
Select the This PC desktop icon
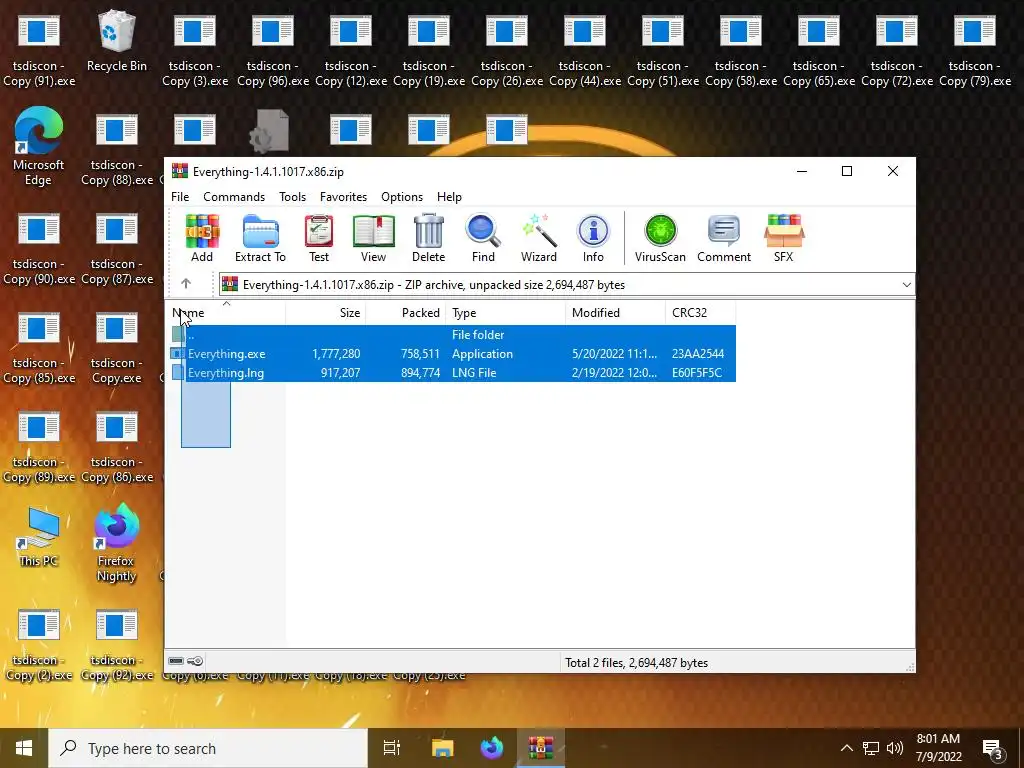(x=39, y=536)
